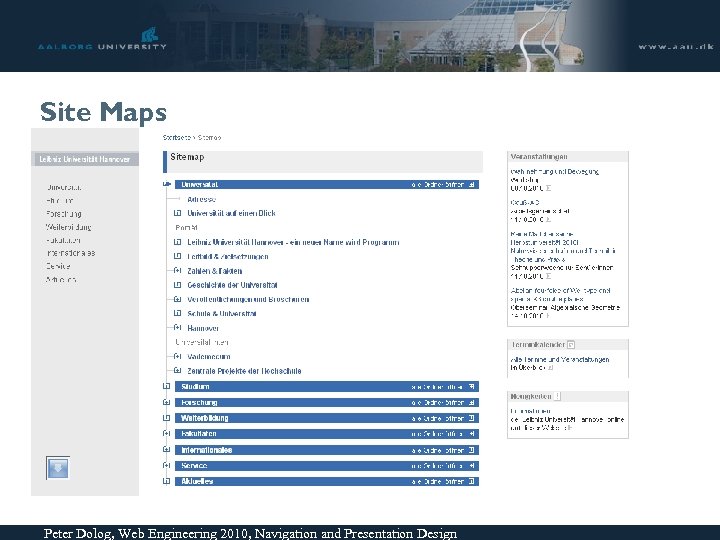This screenshot has width=720, height=540.
Task: Expand the Service section in sitemap
Action: click(167, 466)
